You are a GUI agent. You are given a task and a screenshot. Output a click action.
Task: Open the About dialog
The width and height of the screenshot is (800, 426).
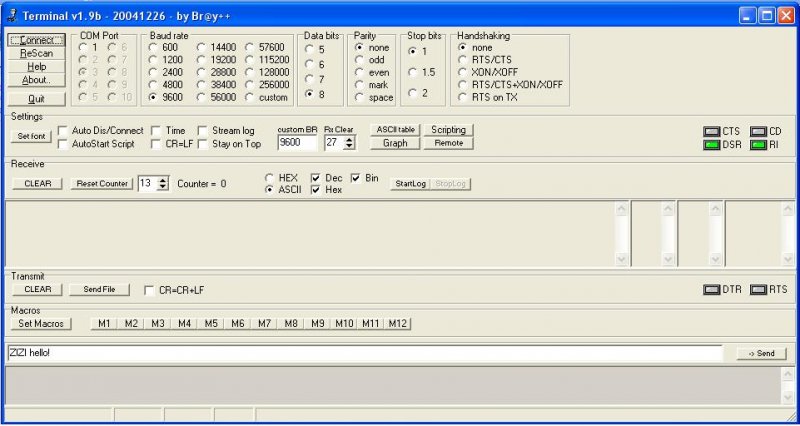(x=36, y=80)
